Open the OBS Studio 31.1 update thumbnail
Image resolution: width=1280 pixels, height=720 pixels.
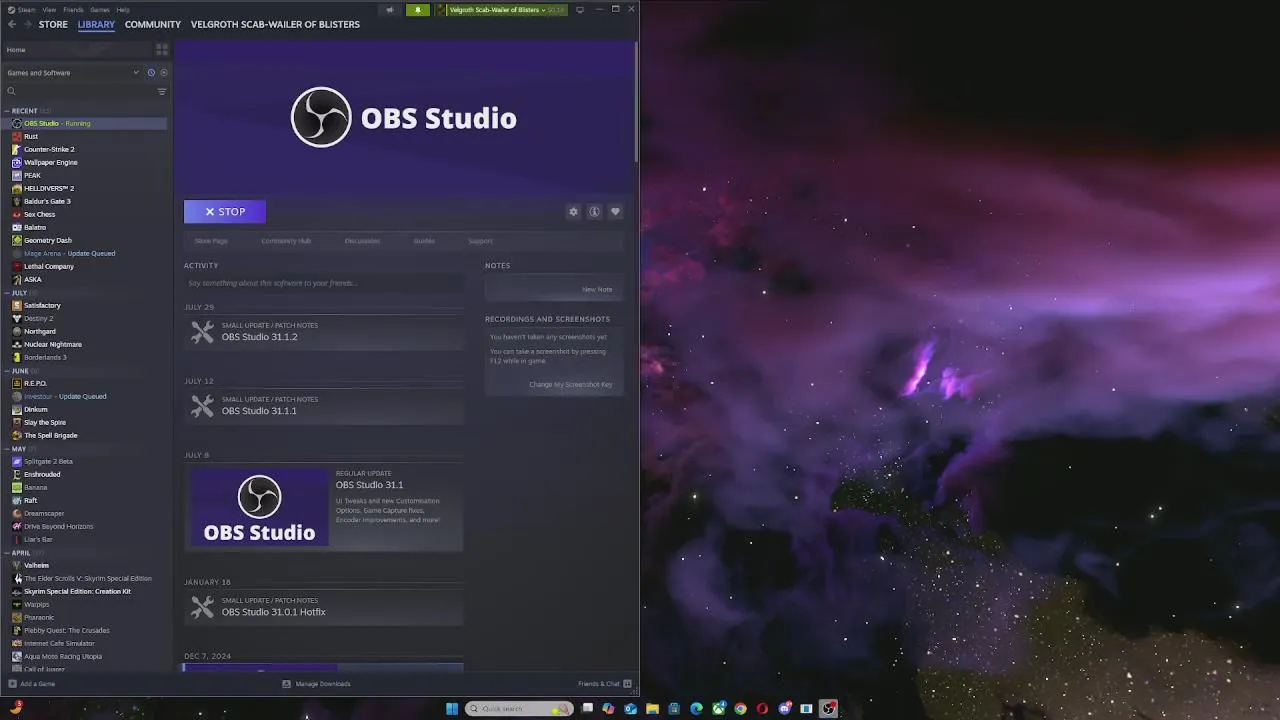[259, 509]
